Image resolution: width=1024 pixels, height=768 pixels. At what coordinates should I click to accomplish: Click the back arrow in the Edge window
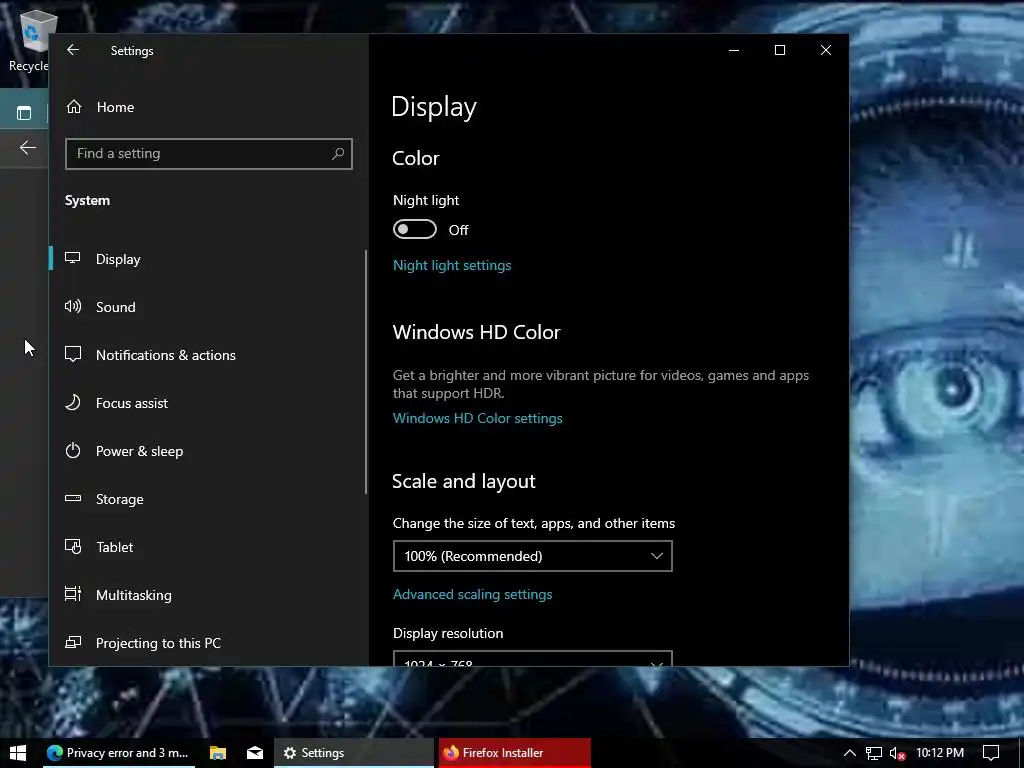[x=27, y=148]
